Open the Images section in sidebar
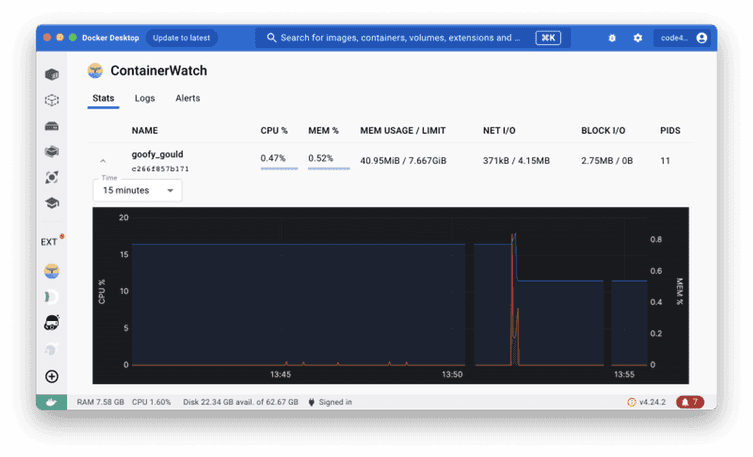 click(x=52, y=100)
